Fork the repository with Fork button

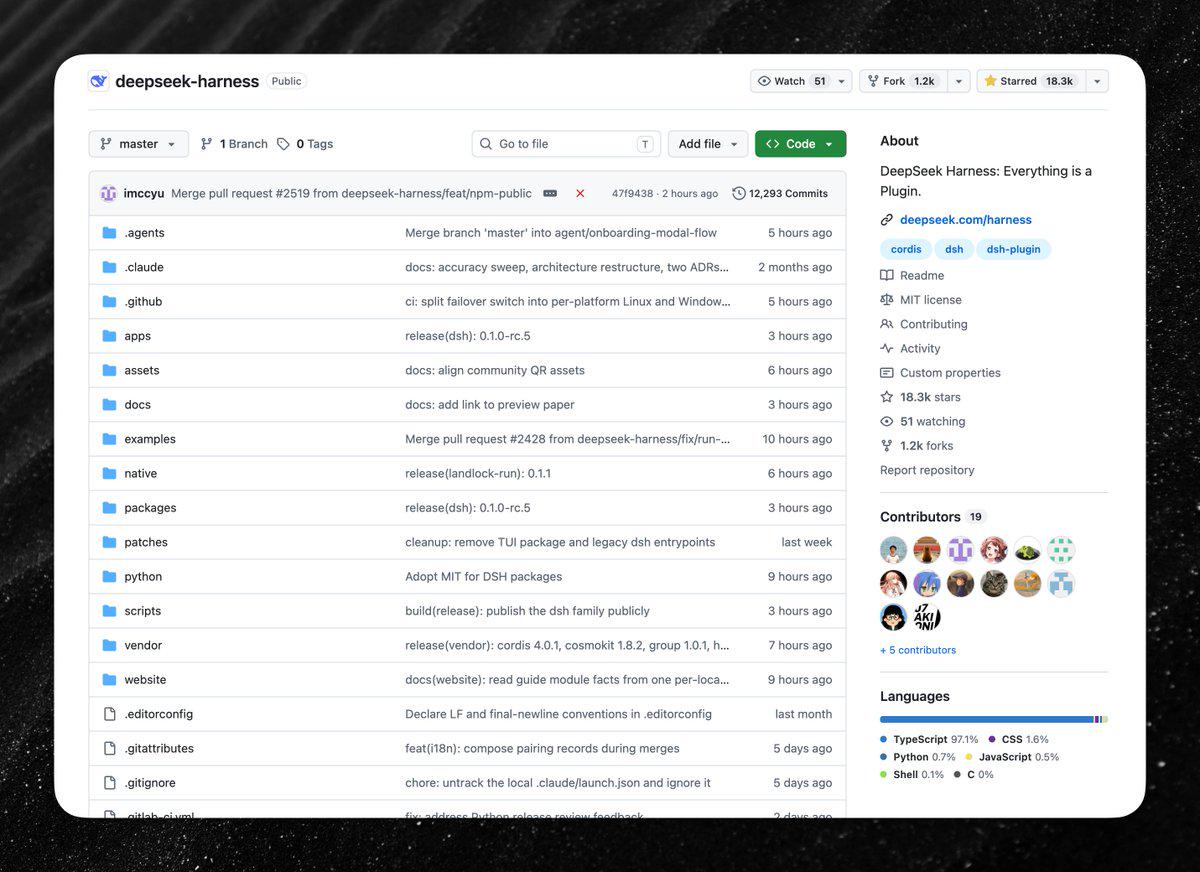tap(902, 81)
